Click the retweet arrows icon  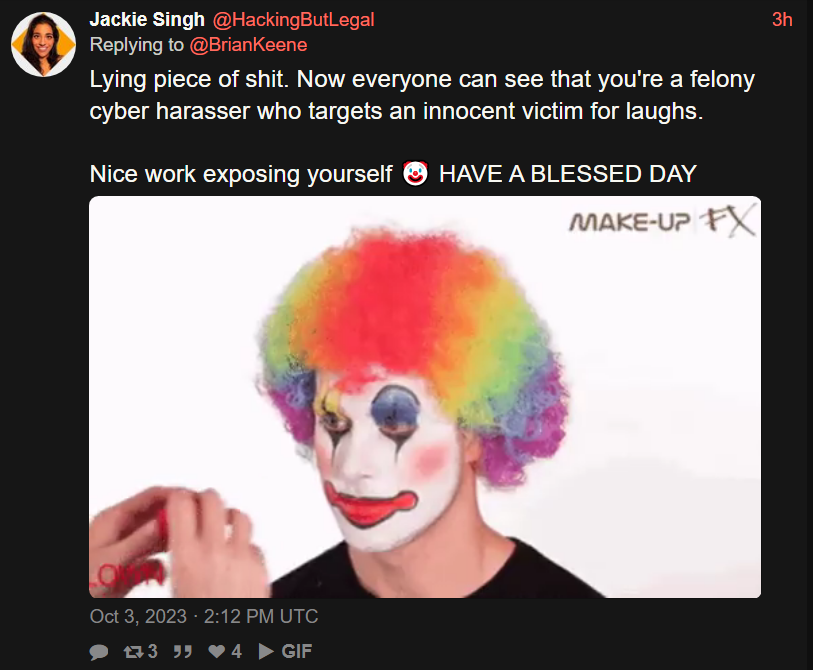click(x=133, y=651)
